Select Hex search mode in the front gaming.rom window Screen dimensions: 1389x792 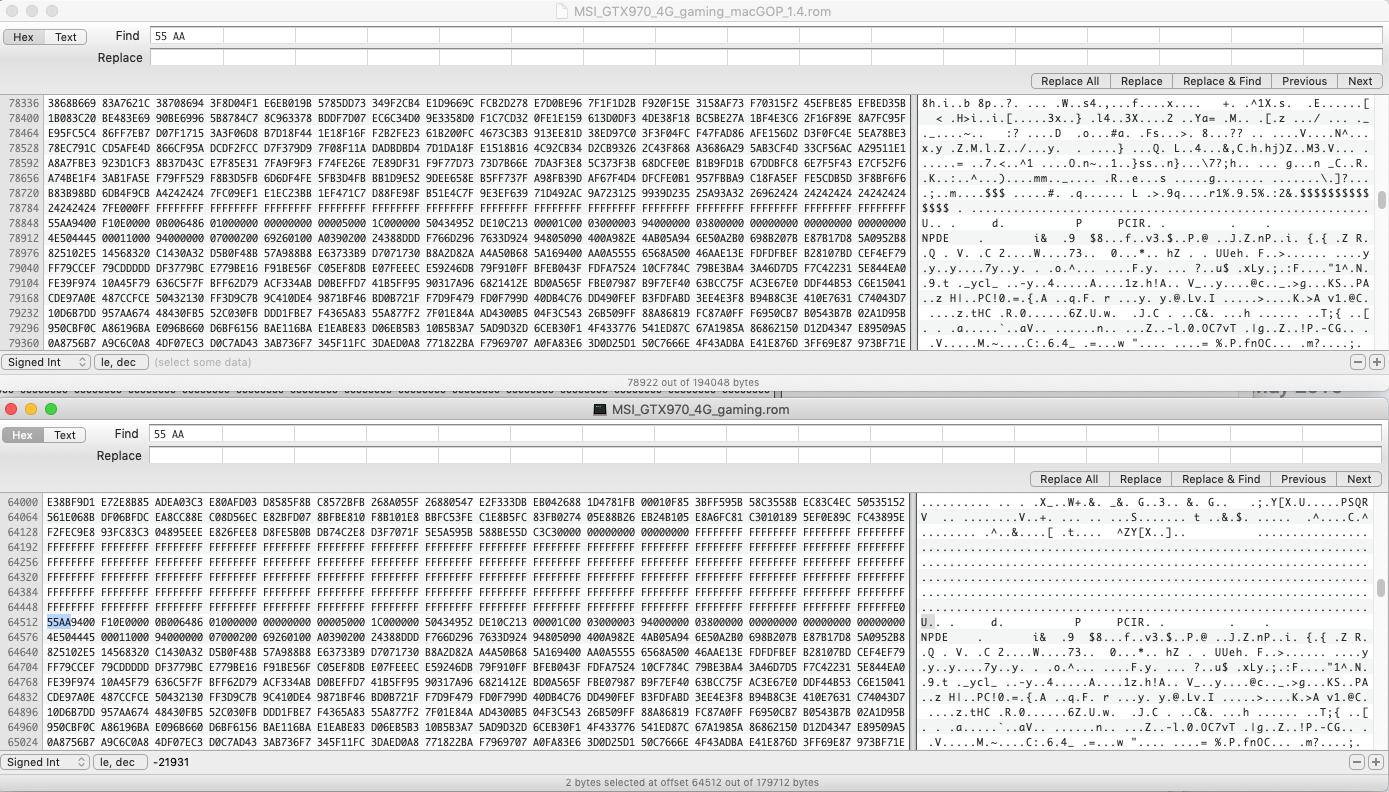[23, 435]
